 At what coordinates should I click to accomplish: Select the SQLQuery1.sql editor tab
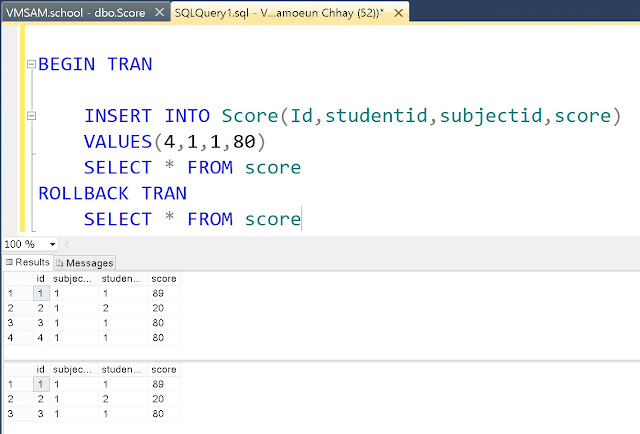coord(279,13)
